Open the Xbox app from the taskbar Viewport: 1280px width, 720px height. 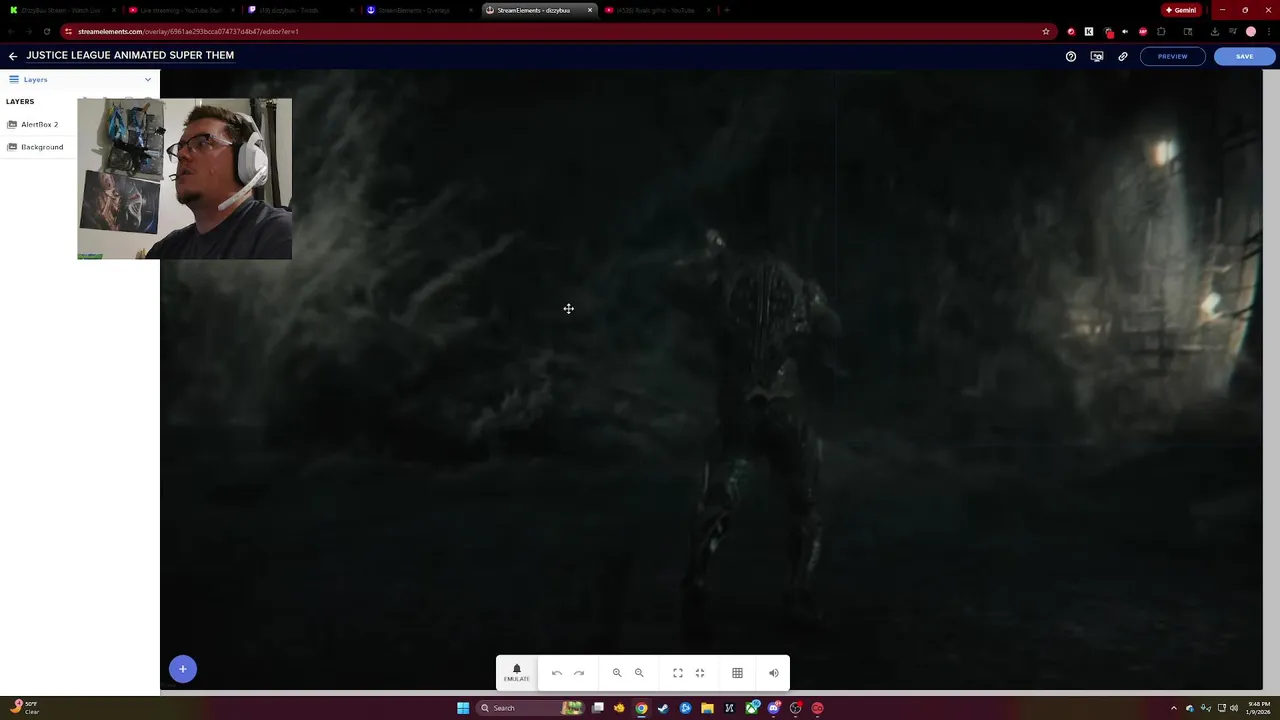click(751, 708)
